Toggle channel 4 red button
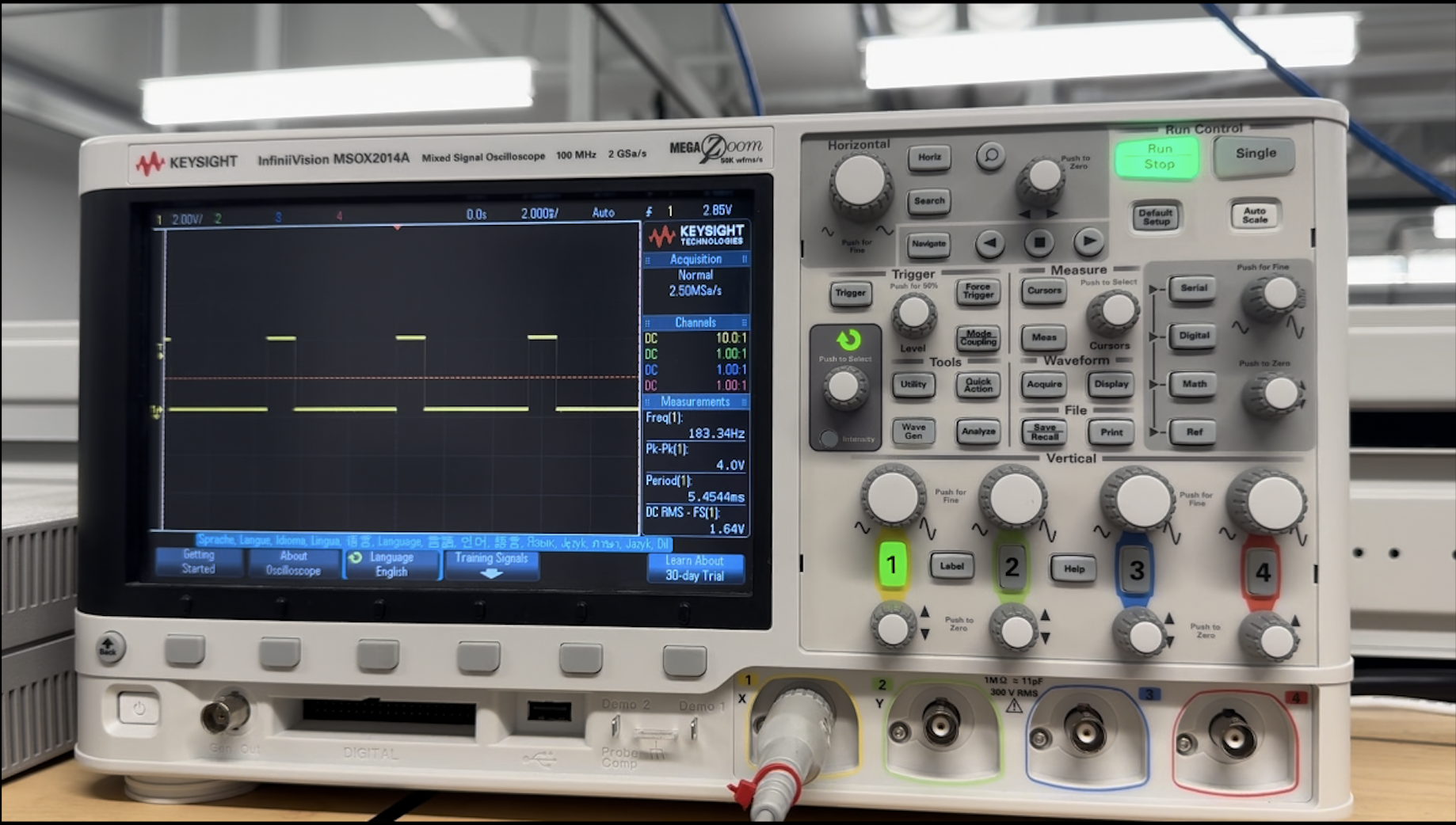Image resolution: width=1456 pixels, height=825 pixels. point(1262,572)
